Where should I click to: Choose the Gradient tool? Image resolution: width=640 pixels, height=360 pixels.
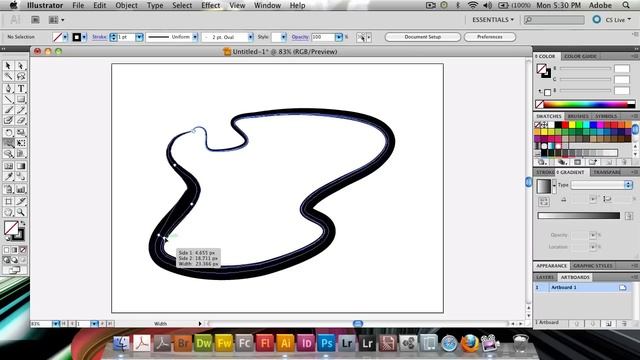pyautogui.click(x=21, y=166)
